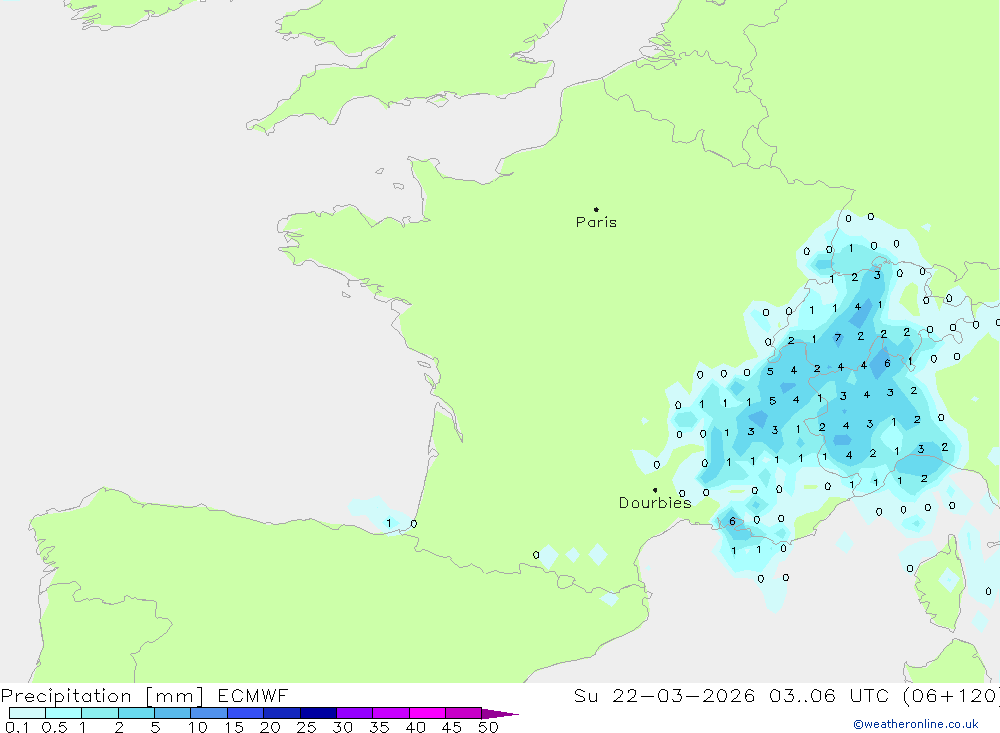
Task: Pick the 30–35 mm purple legend swatch
Action: [x=355, y=713]
